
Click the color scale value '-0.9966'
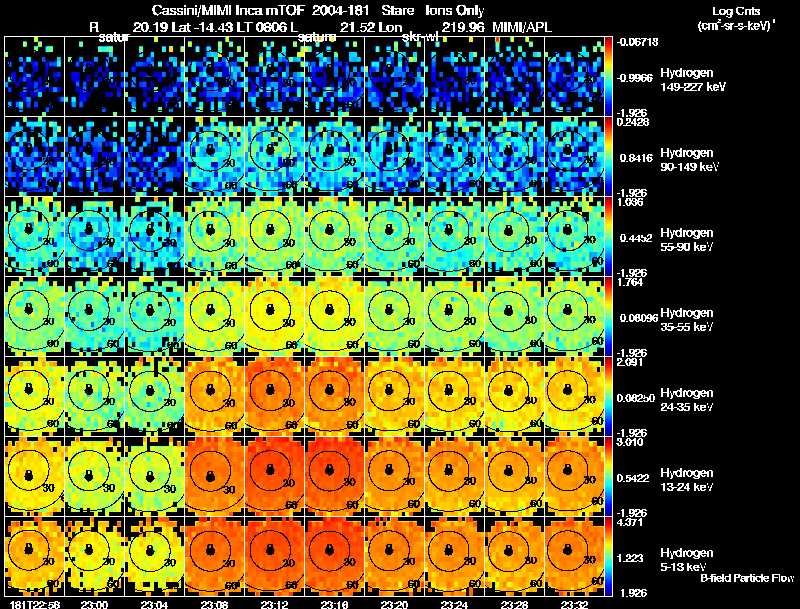coord(635,78)
